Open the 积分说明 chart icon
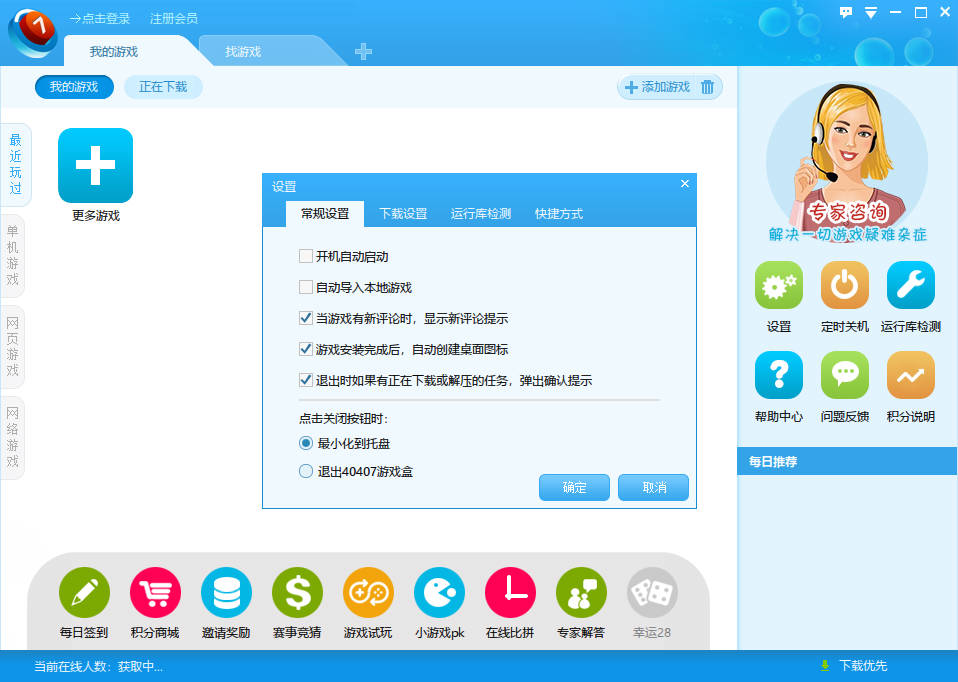Image resolution: width=958 pixels, height=682 pixels. tap(910, 375)
